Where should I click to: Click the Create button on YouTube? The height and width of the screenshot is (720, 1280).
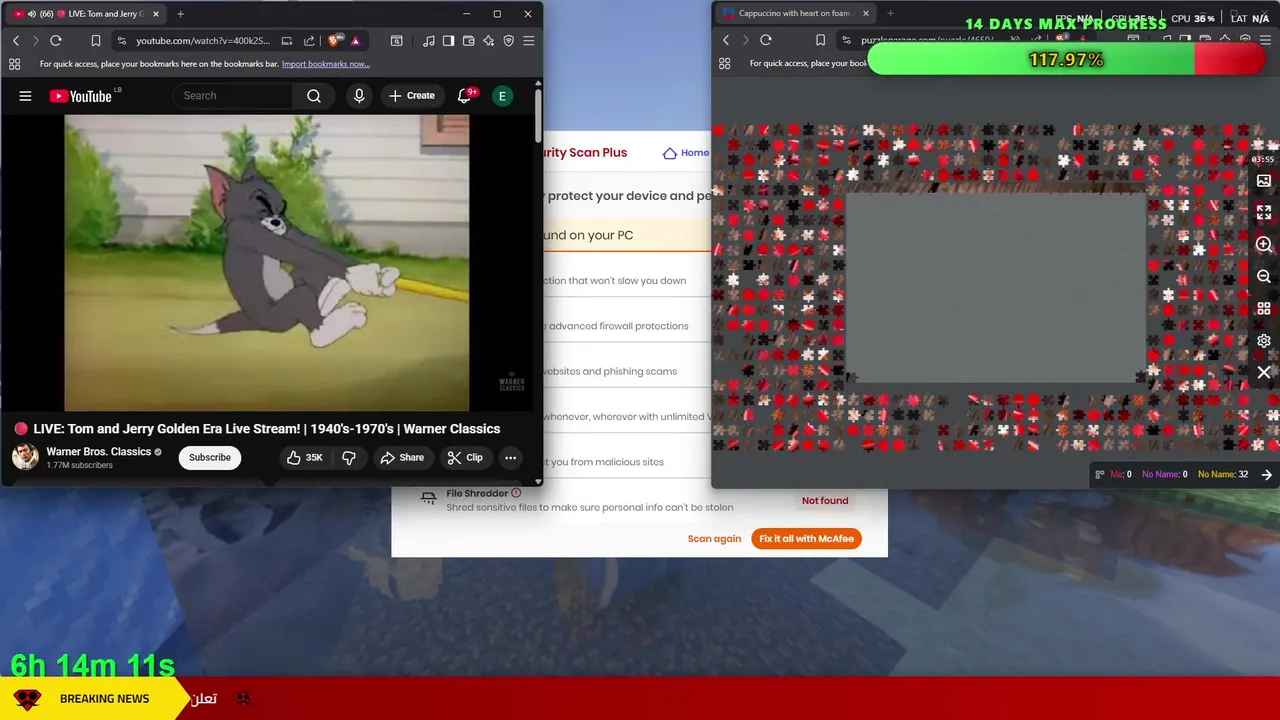[x=412, y=96]
